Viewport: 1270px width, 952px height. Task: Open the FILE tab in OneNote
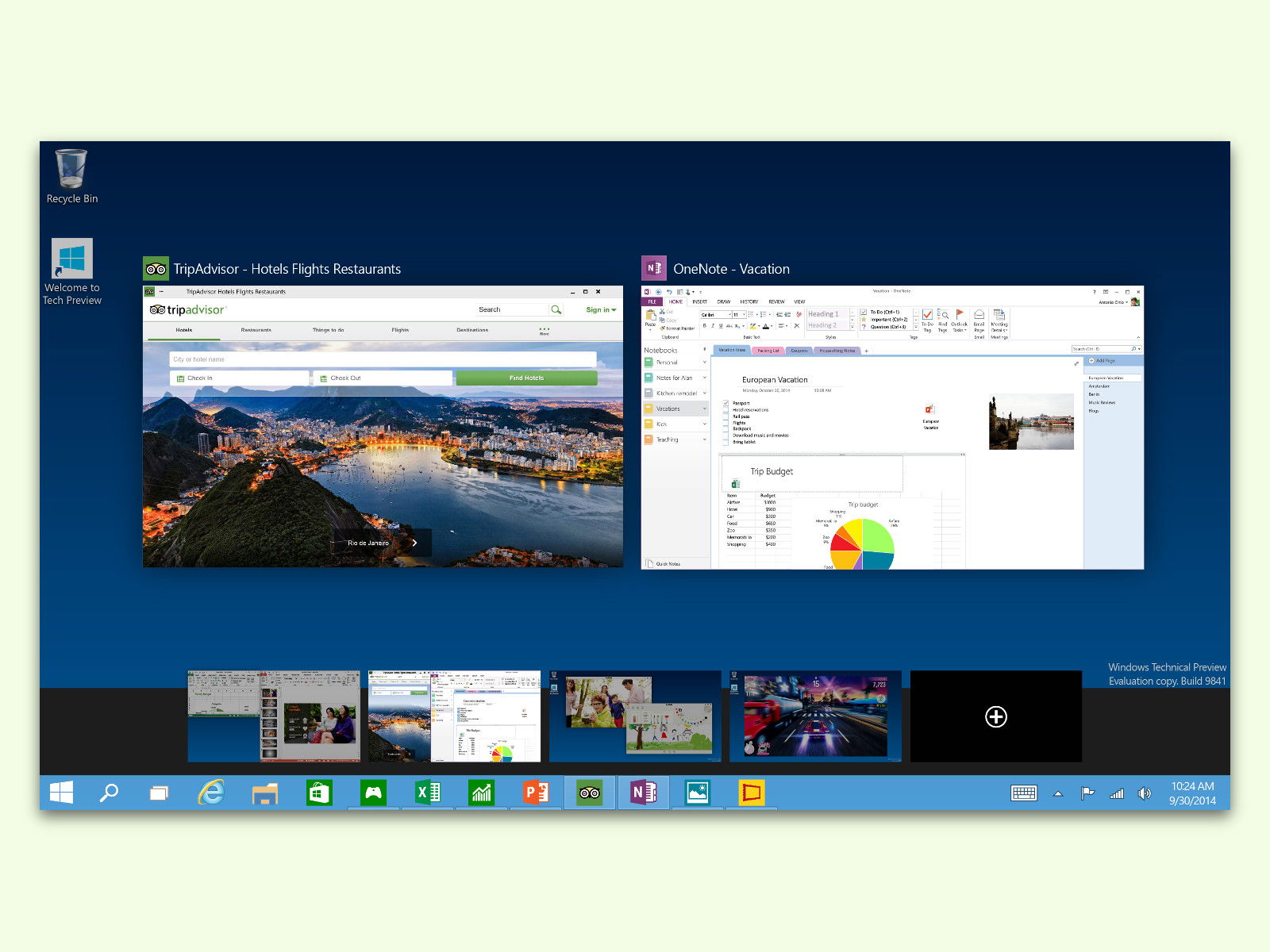(652, 301)
